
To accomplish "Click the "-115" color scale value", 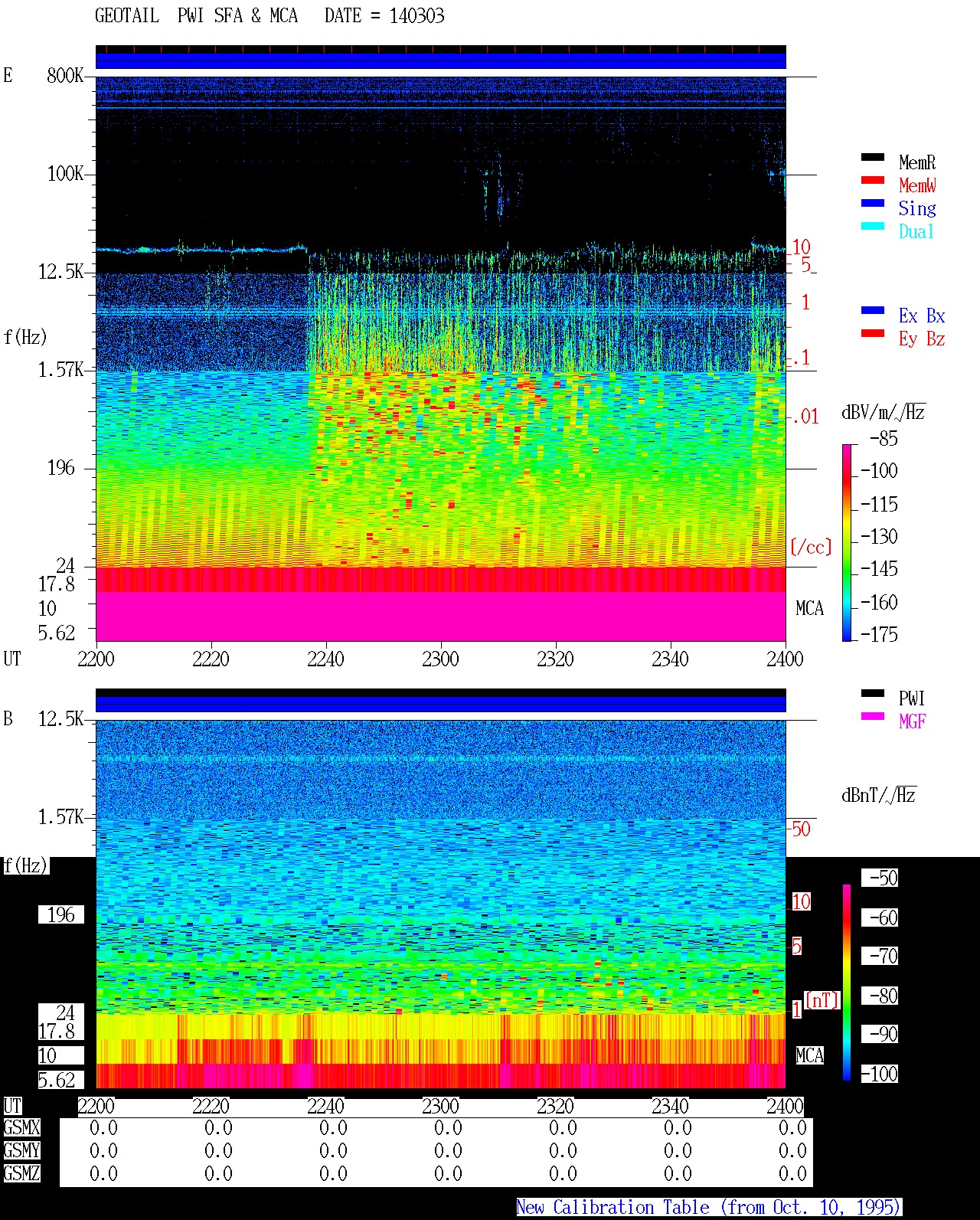I will (879, 504).
